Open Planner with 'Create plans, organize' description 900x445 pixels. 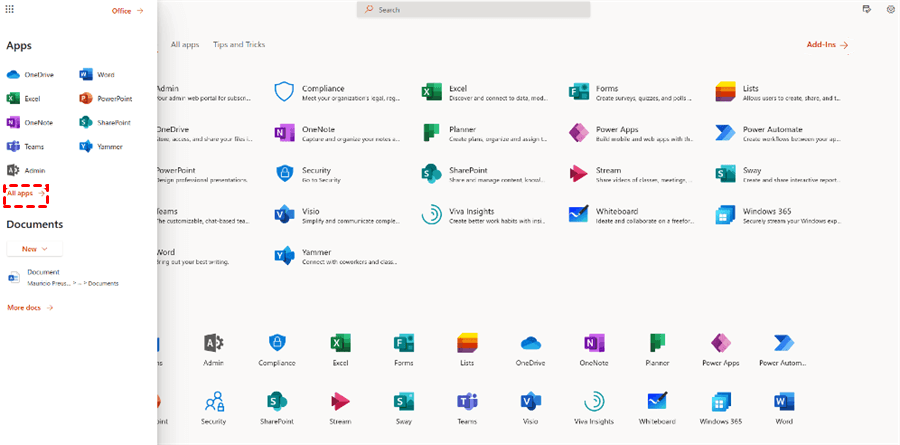[x=484, y=134]
